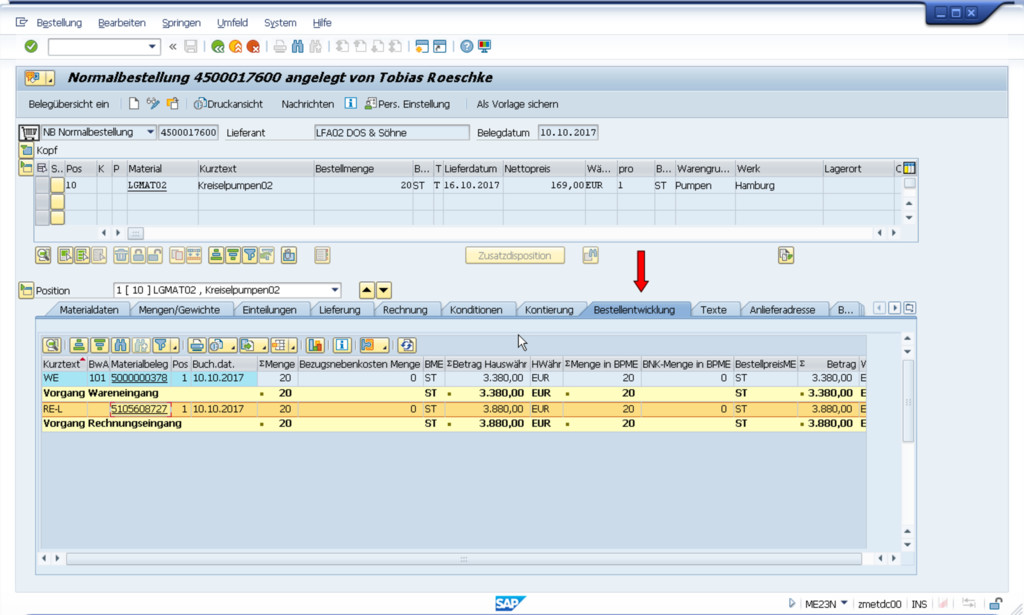Click the green Back arrow icon
The height and width of the screenshot is (615, 1024).
pyautogui.click(x=217, y=46)
